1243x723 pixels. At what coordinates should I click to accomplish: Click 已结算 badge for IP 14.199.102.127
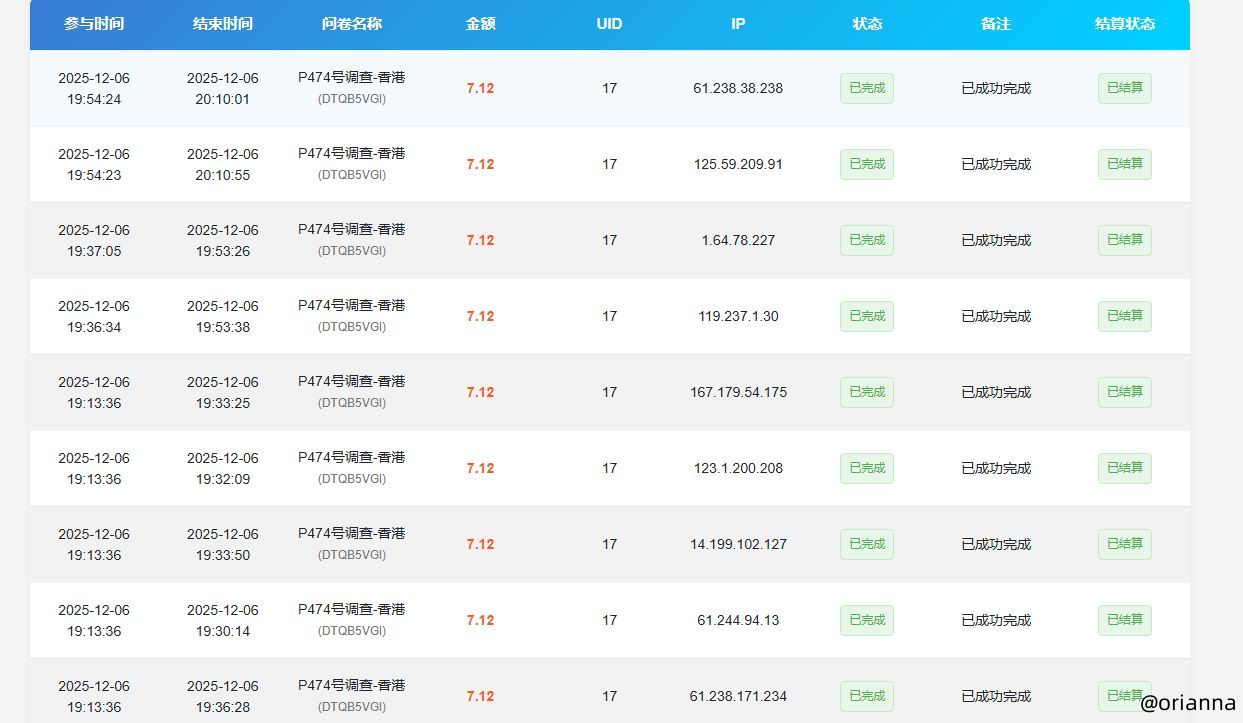tap(1125, 544)
